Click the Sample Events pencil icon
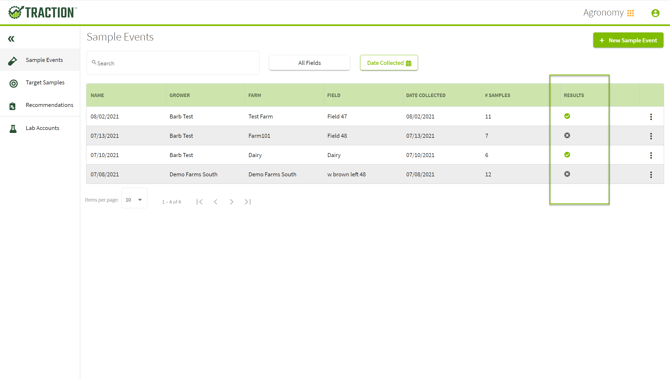 pos(13,61)
